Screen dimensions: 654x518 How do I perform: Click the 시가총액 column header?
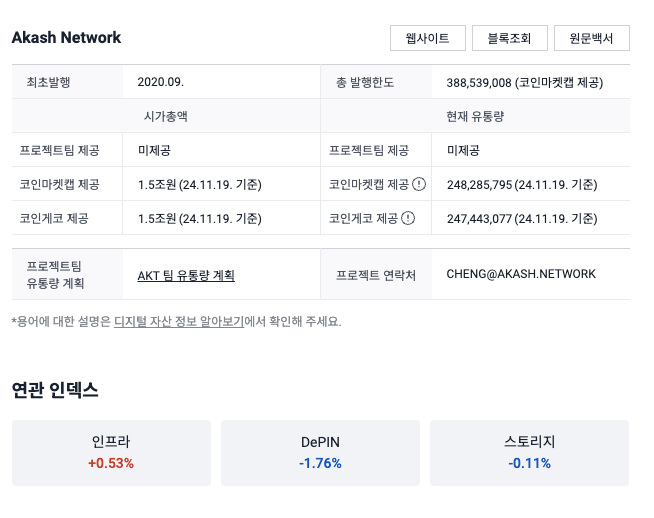[166, 116]
